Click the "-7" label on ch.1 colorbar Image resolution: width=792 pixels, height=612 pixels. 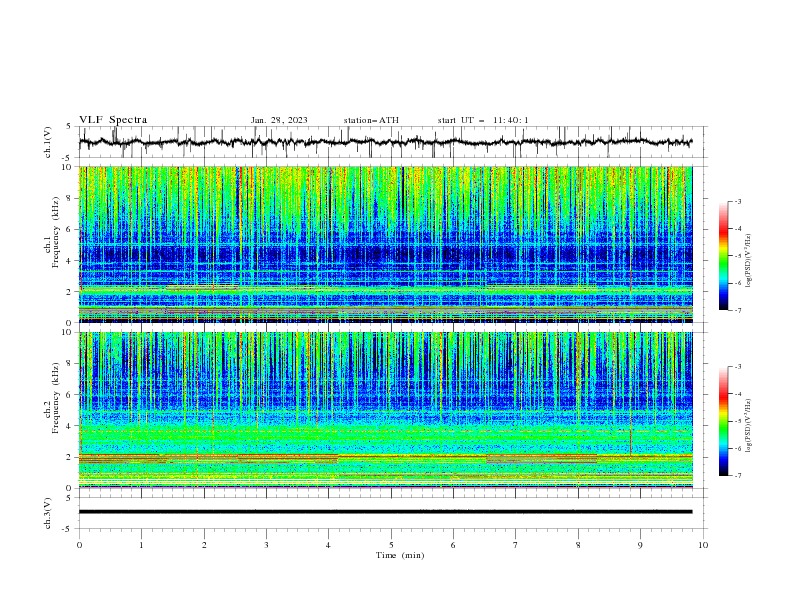[737, 310]
